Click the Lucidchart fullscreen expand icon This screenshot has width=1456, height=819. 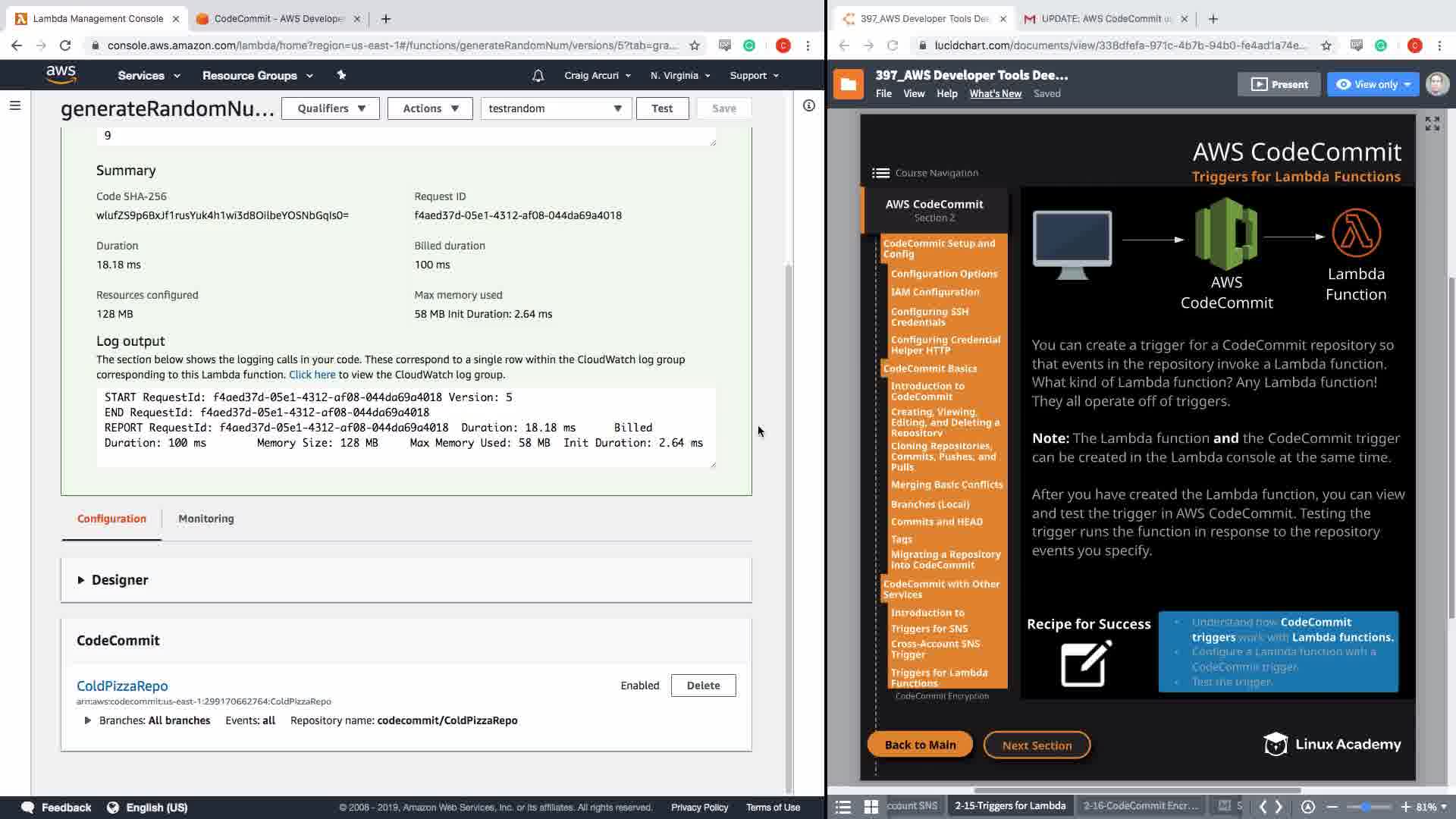[x=1432, y=124]
